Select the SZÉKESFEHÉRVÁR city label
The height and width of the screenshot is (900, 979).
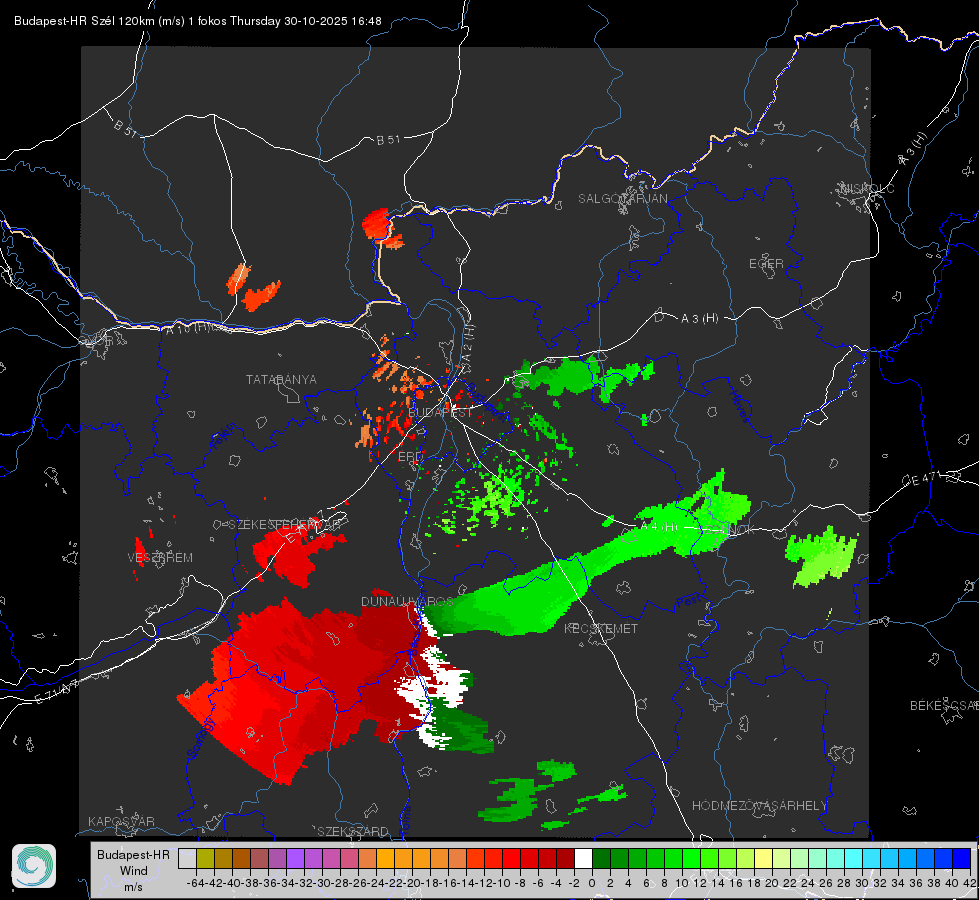click(285, 525)
